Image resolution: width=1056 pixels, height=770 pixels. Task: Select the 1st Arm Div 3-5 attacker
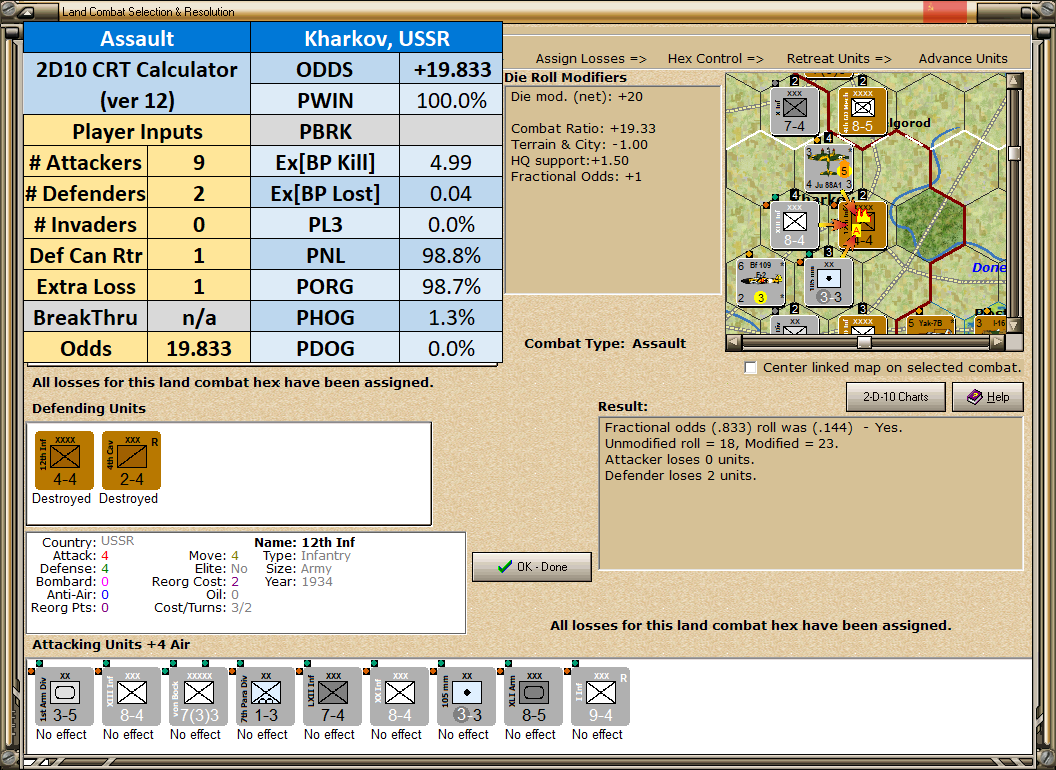click(x=64, y=697)
